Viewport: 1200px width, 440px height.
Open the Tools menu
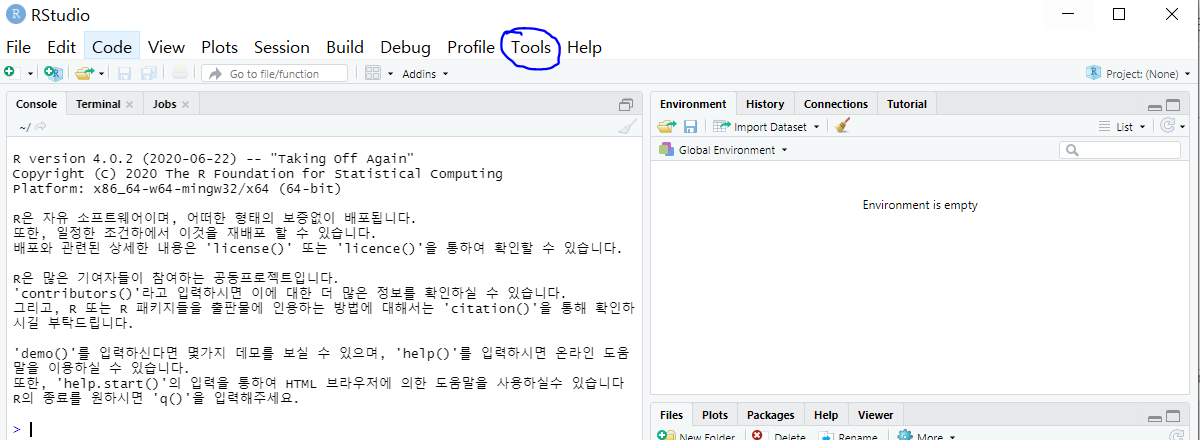[531, 47]
